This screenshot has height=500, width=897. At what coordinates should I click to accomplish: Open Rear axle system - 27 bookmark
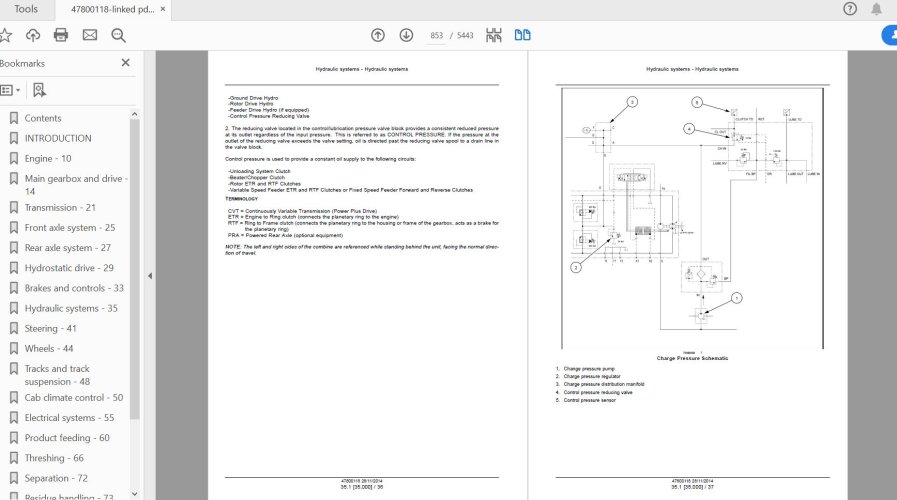(x=68, y=248)
